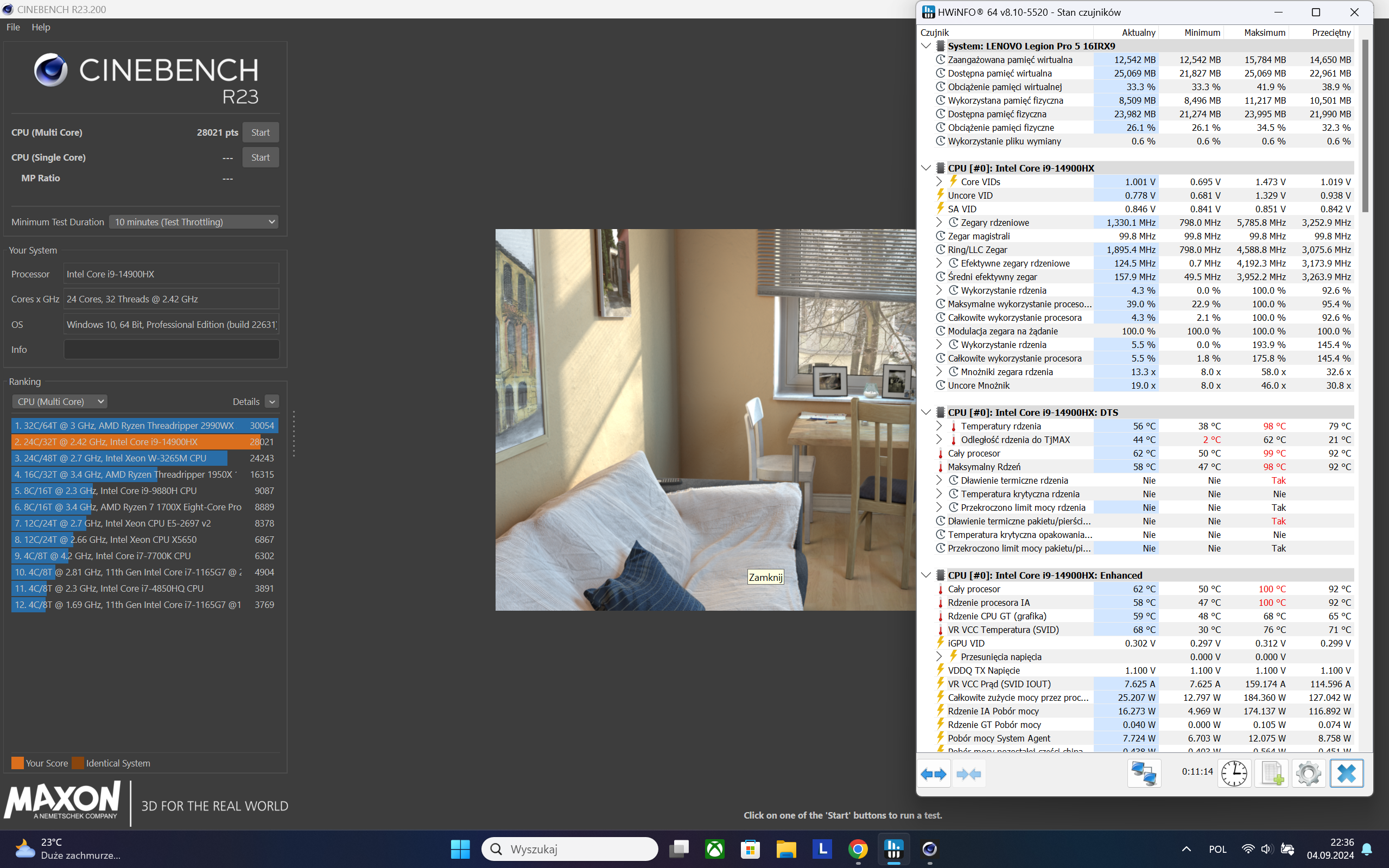Open the File menu
The height and width of the screenshot is (868, 1389).
[x=13, y=27]
